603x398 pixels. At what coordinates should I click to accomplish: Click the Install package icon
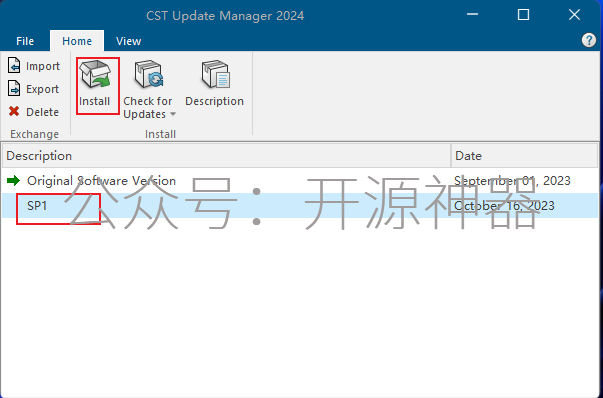[x=95, y=74]
